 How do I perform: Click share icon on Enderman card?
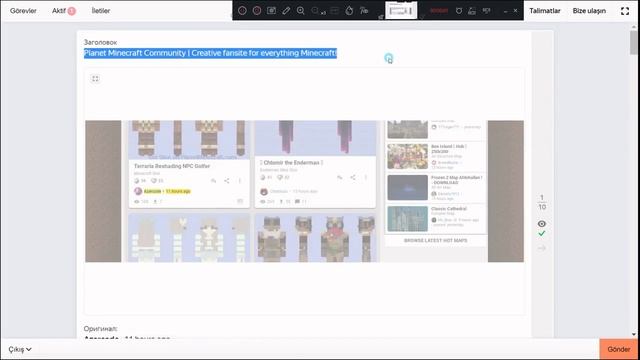click(x=353, y=177)
